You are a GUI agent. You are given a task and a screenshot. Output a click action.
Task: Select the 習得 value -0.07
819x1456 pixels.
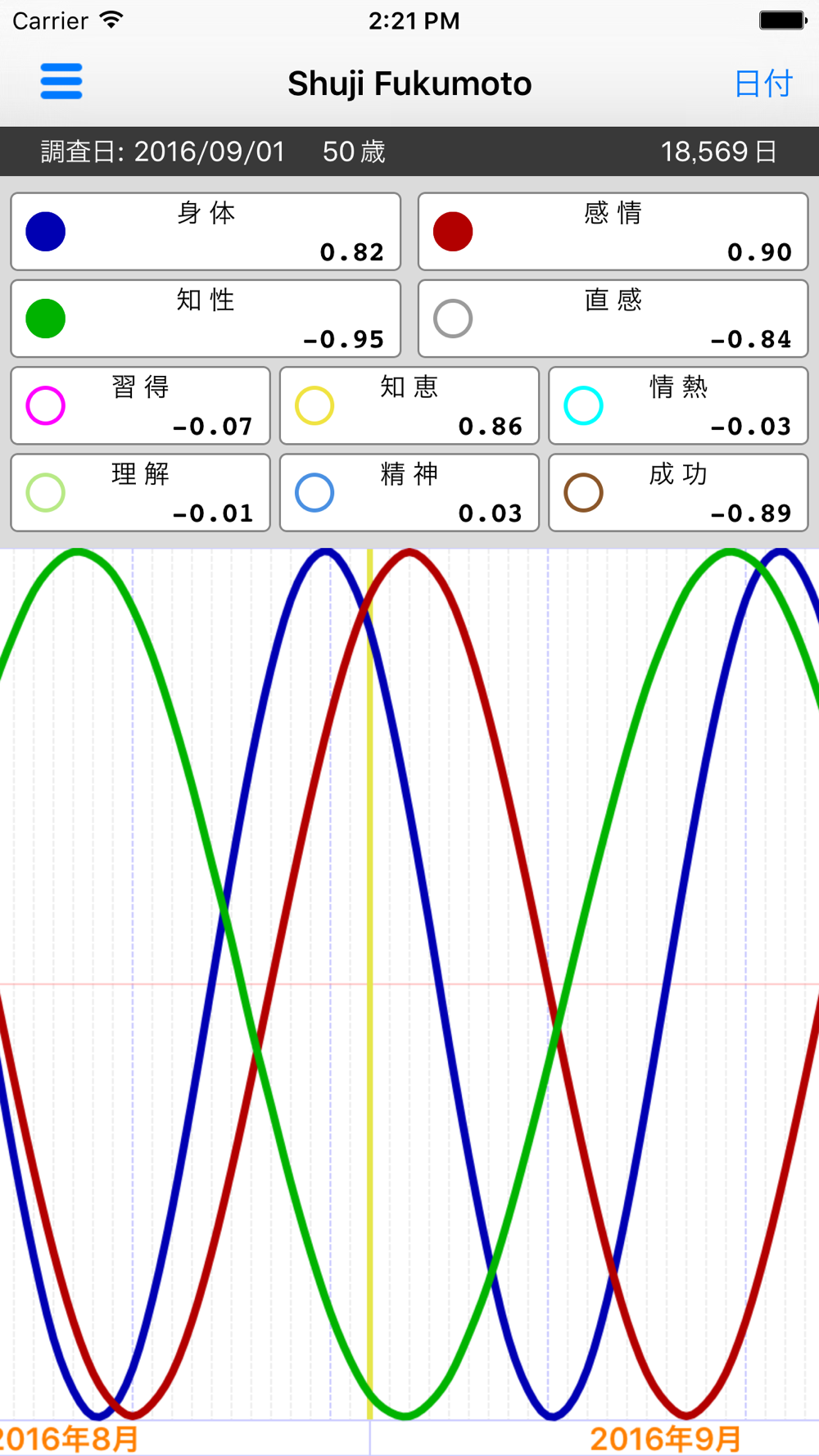pyautogui.click(x=212, y=426)
